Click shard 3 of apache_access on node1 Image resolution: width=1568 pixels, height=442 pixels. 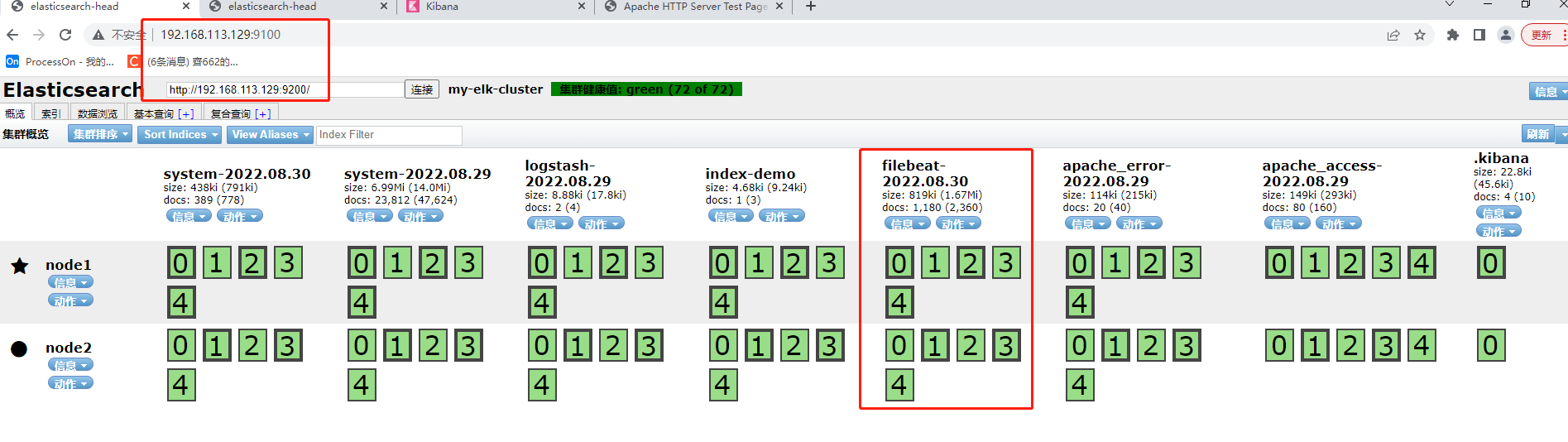1386,263
